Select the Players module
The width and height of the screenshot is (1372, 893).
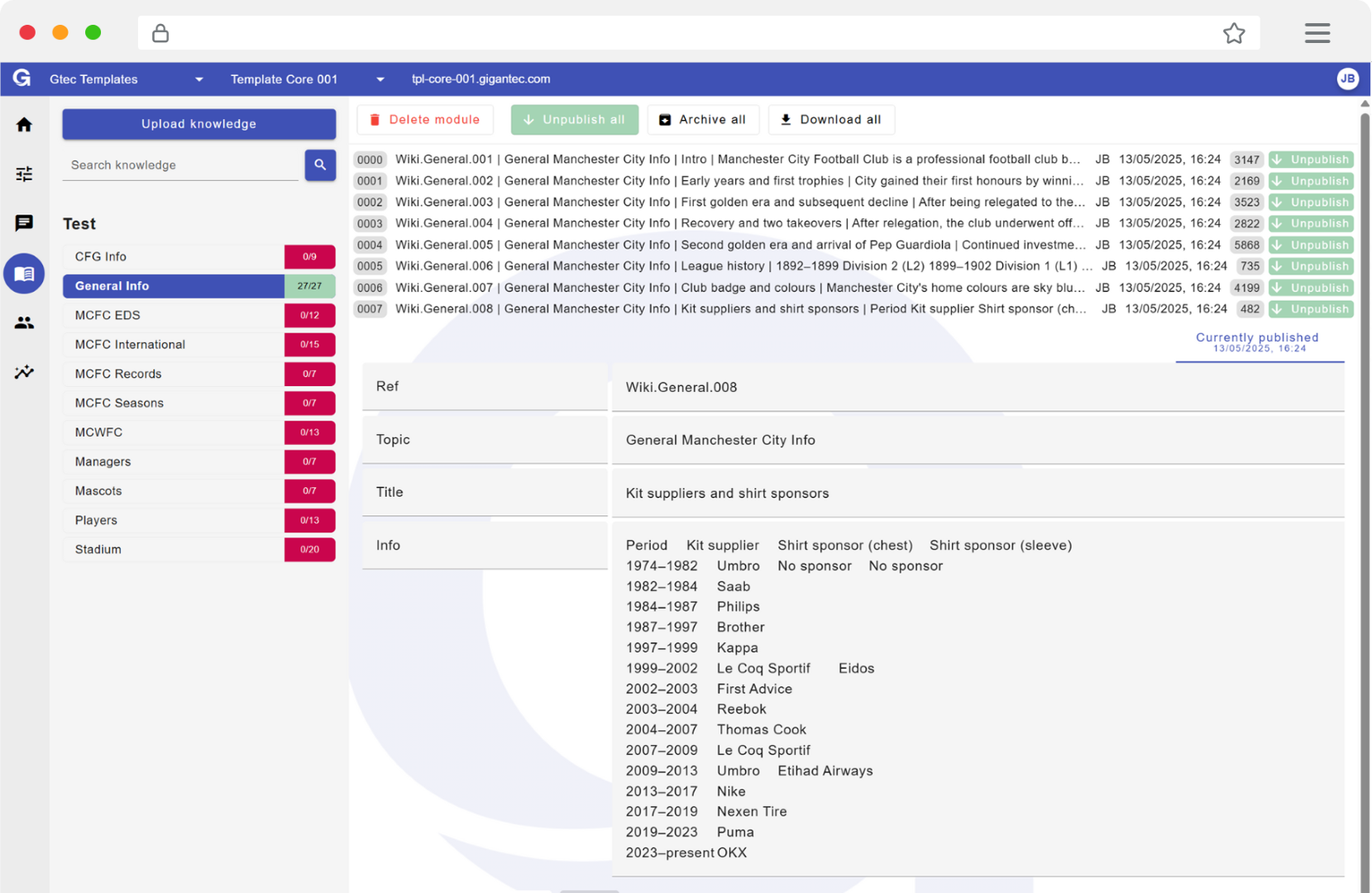pos(198,521)
